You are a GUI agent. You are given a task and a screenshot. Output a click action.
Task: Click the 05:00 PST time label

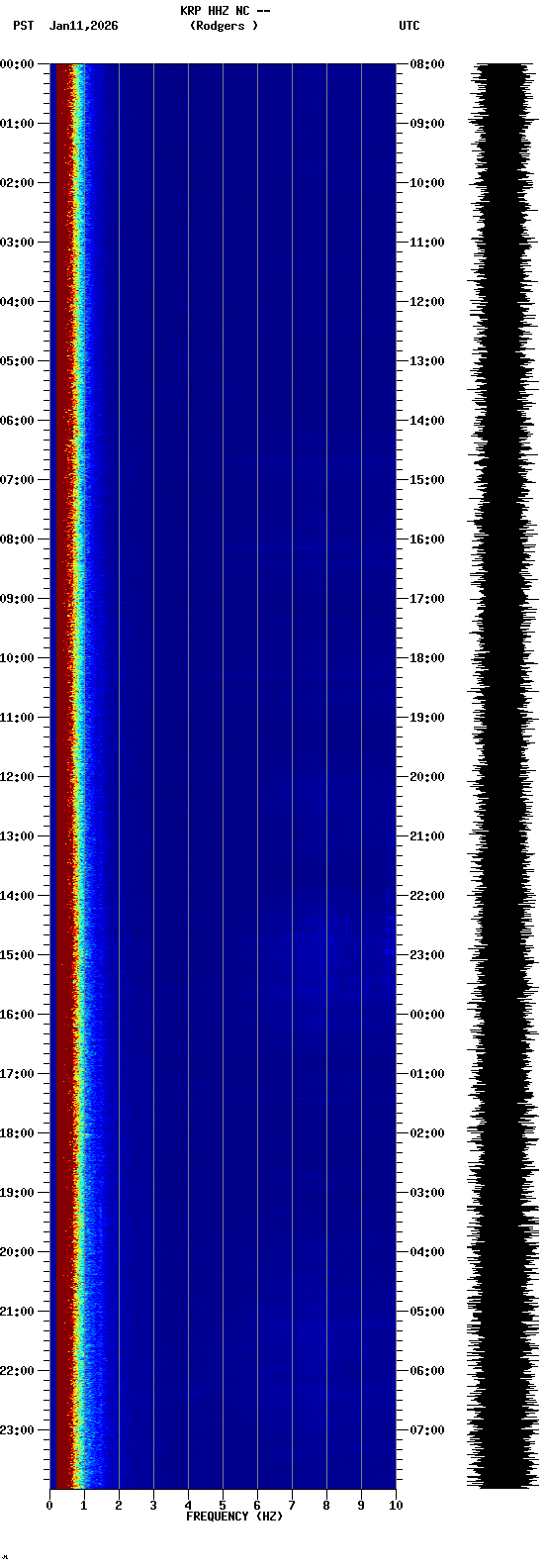[x=17, y=361]
